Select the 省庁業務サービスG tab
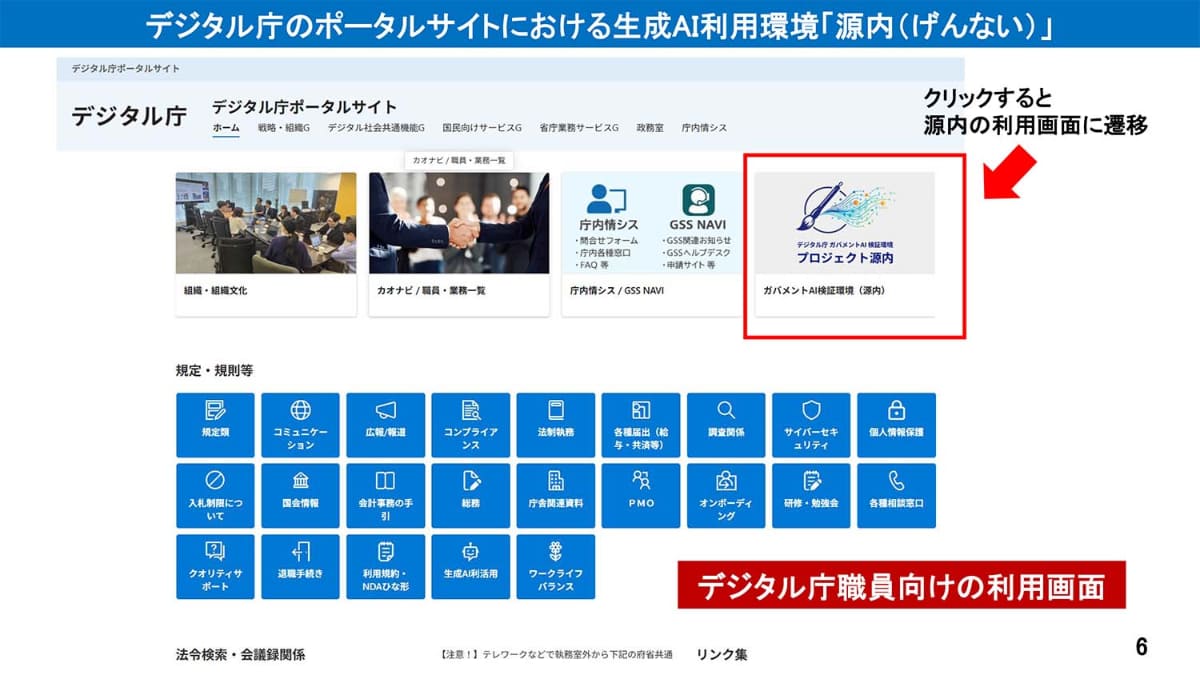This screenshot has height=675, width=1200. pos(579,128)
